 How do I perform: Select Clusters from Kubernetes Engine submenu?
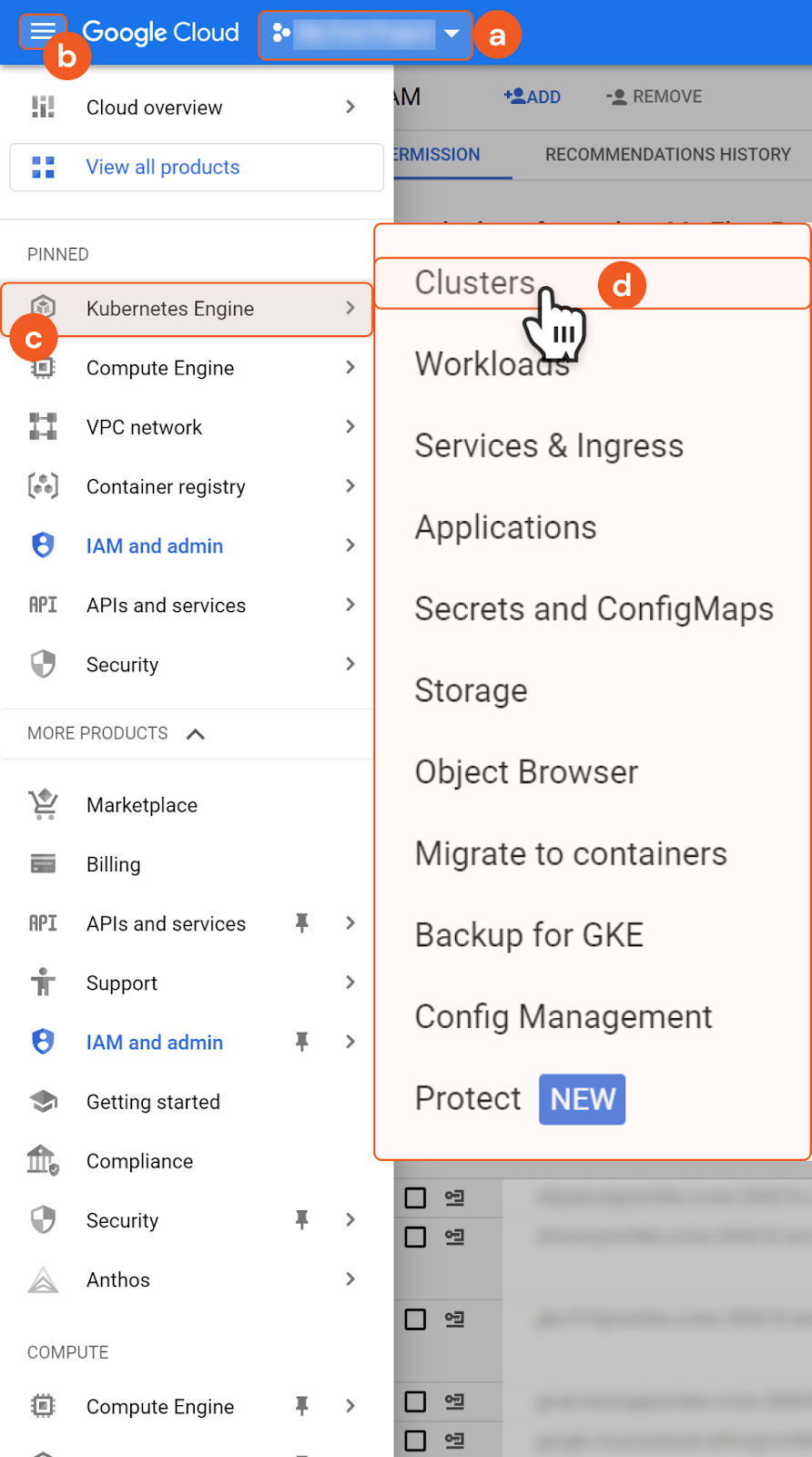(x=475, y=283)
